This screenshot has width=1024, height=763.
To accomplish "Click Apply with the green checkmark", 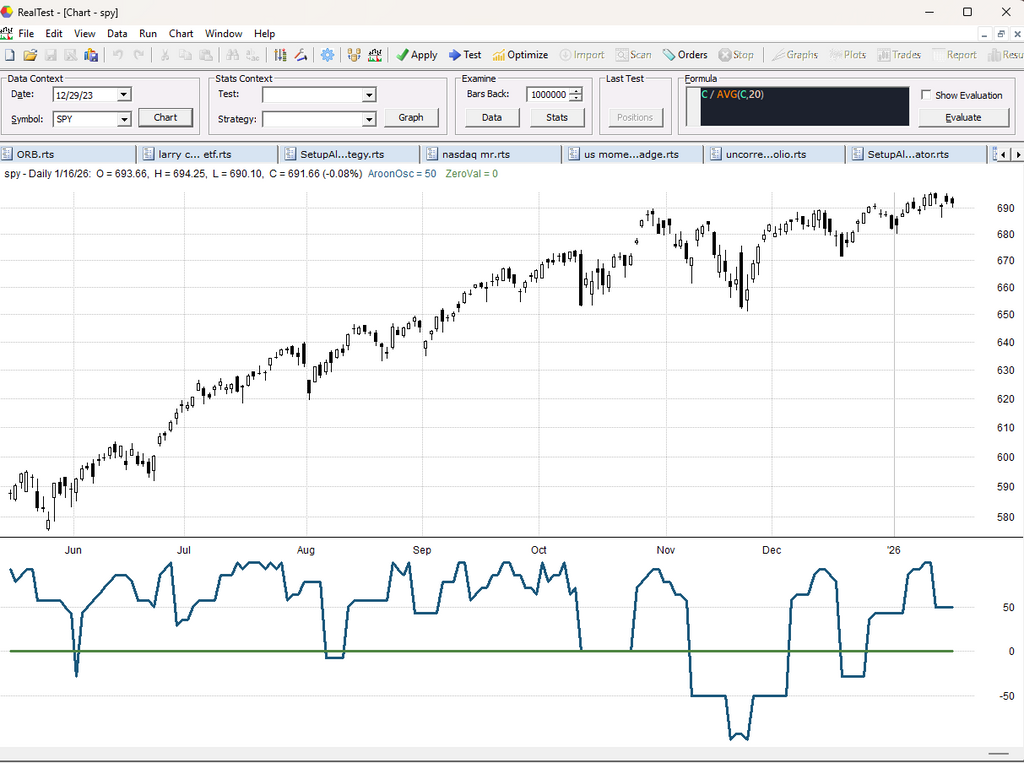I will pyautogui.click(x=417, y=56).
